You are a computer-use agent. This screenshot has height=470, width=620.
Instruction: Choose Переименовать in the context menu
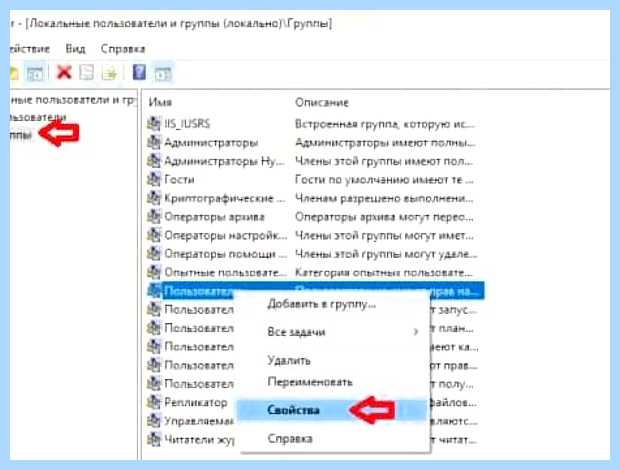(310, 382)
